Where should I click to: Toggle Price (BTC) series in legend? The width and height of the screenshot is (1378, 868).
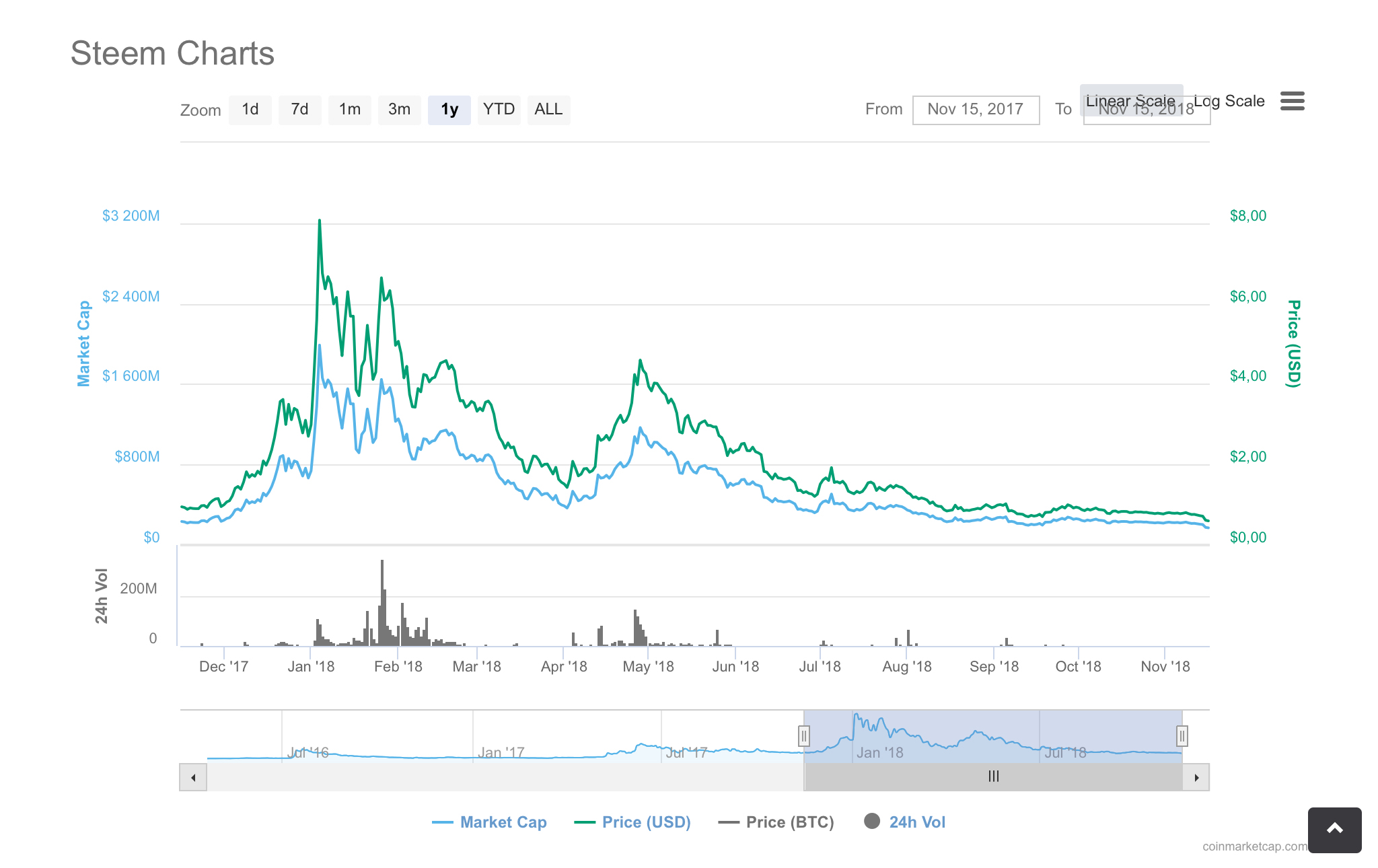(776, 822)
